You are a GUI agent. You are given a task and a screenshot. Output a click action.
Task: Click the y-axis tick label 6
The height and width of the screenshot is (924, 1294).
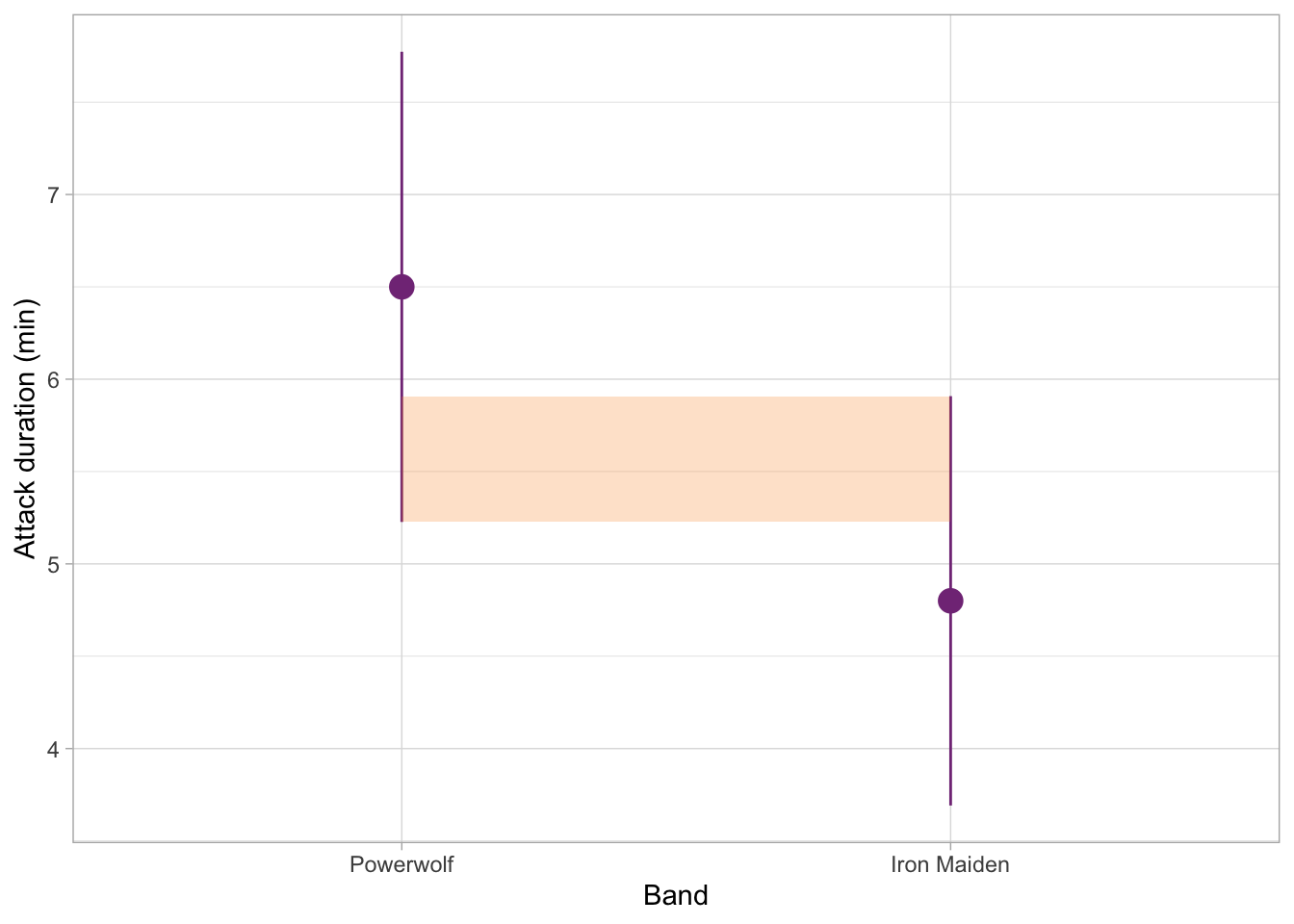[54, 379]
